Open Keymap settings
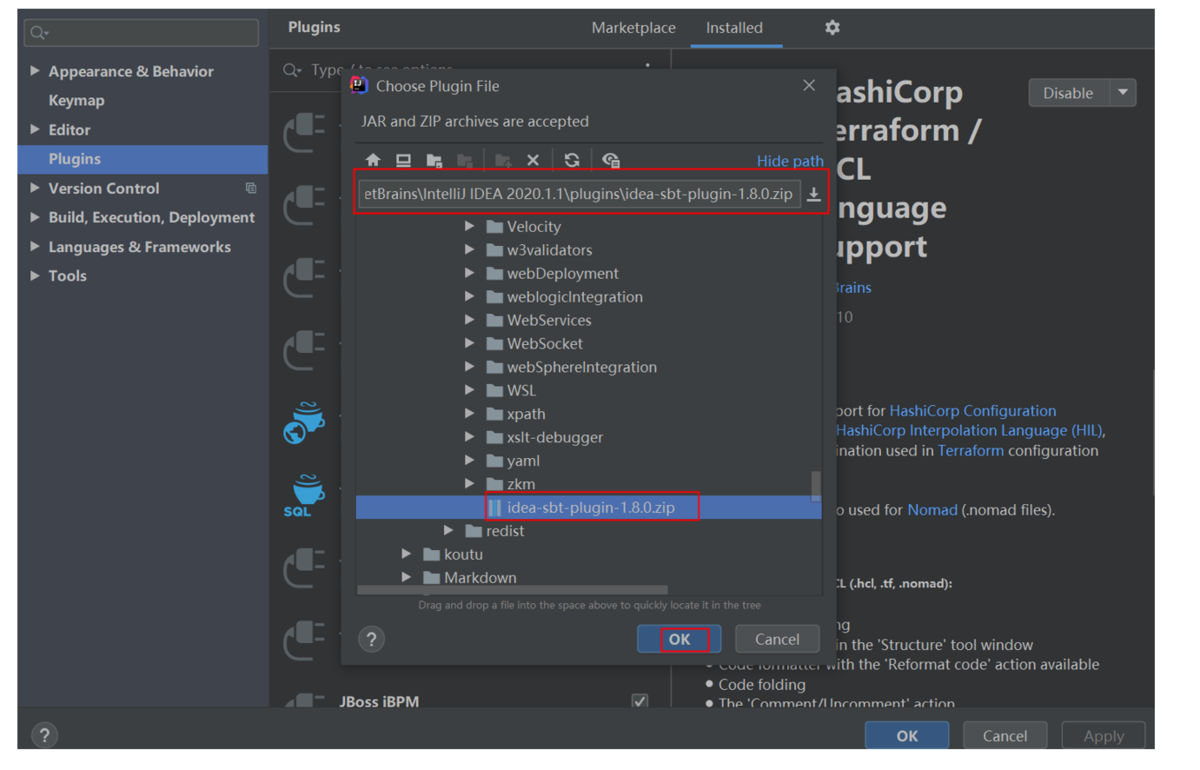The height and width of the screenshot is (770, 1200). coord(76,100)
